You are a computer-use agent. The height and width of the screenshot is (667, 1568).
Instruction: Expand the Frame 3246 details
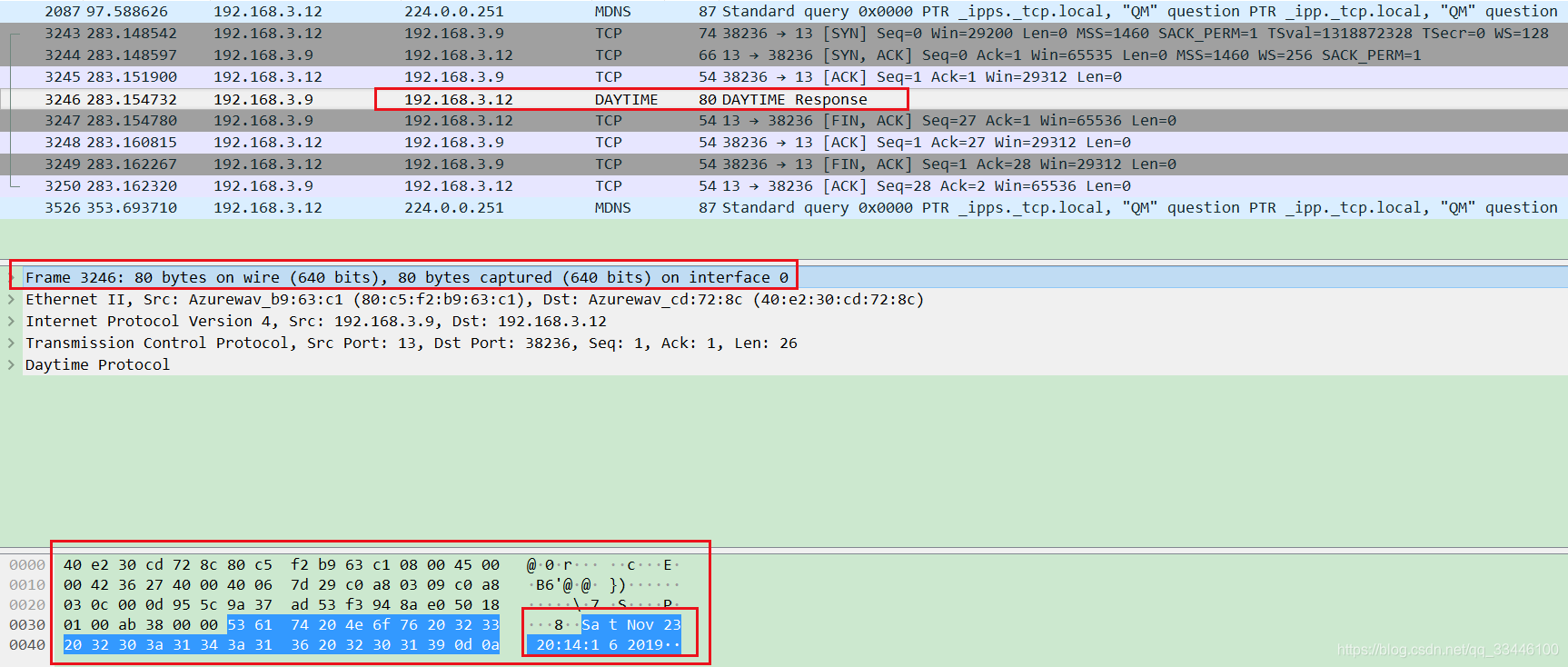pyautogui.click(x=12, y=277)
